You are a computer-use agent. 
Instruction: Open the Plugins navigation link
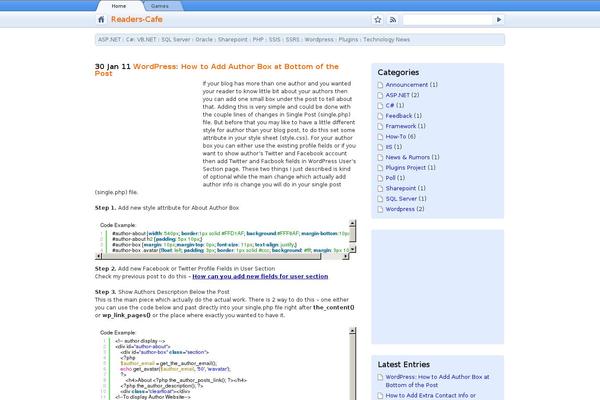pos(348,39)
